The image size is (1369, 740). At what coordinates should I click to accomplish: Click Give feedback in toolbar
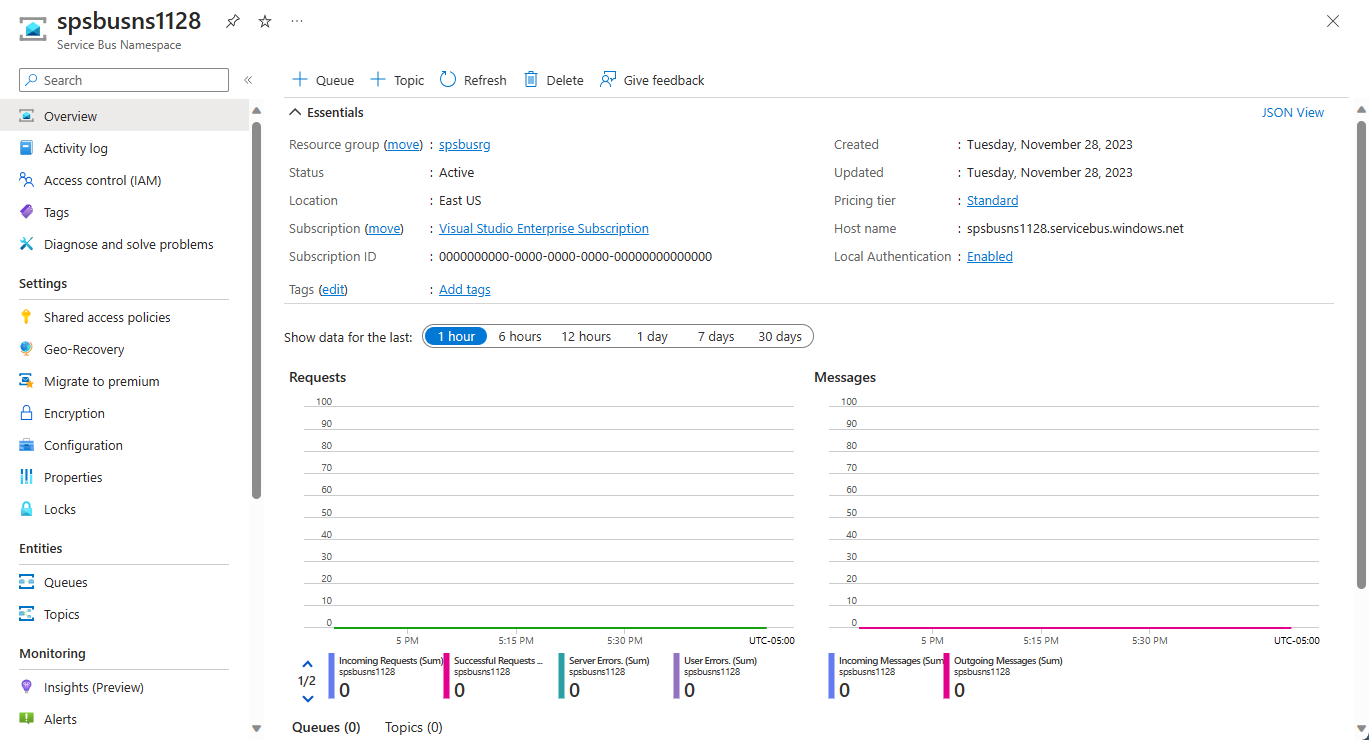click(652, 80)
